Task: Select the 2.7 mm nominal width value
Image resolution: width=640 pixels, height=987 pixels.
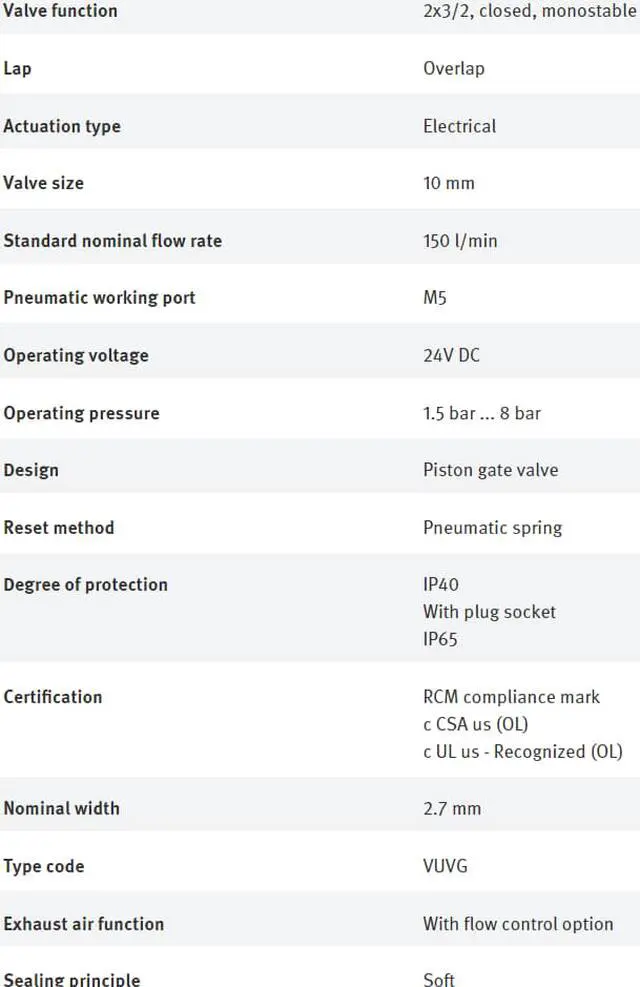Action: (452, 808)
